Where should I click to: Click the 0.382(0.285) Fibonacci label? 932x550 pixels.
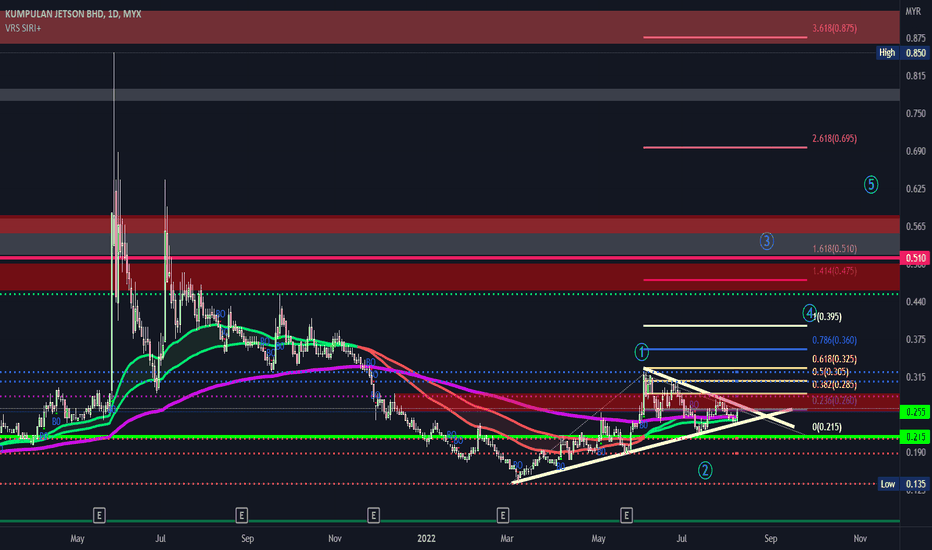tap(835, 385)
